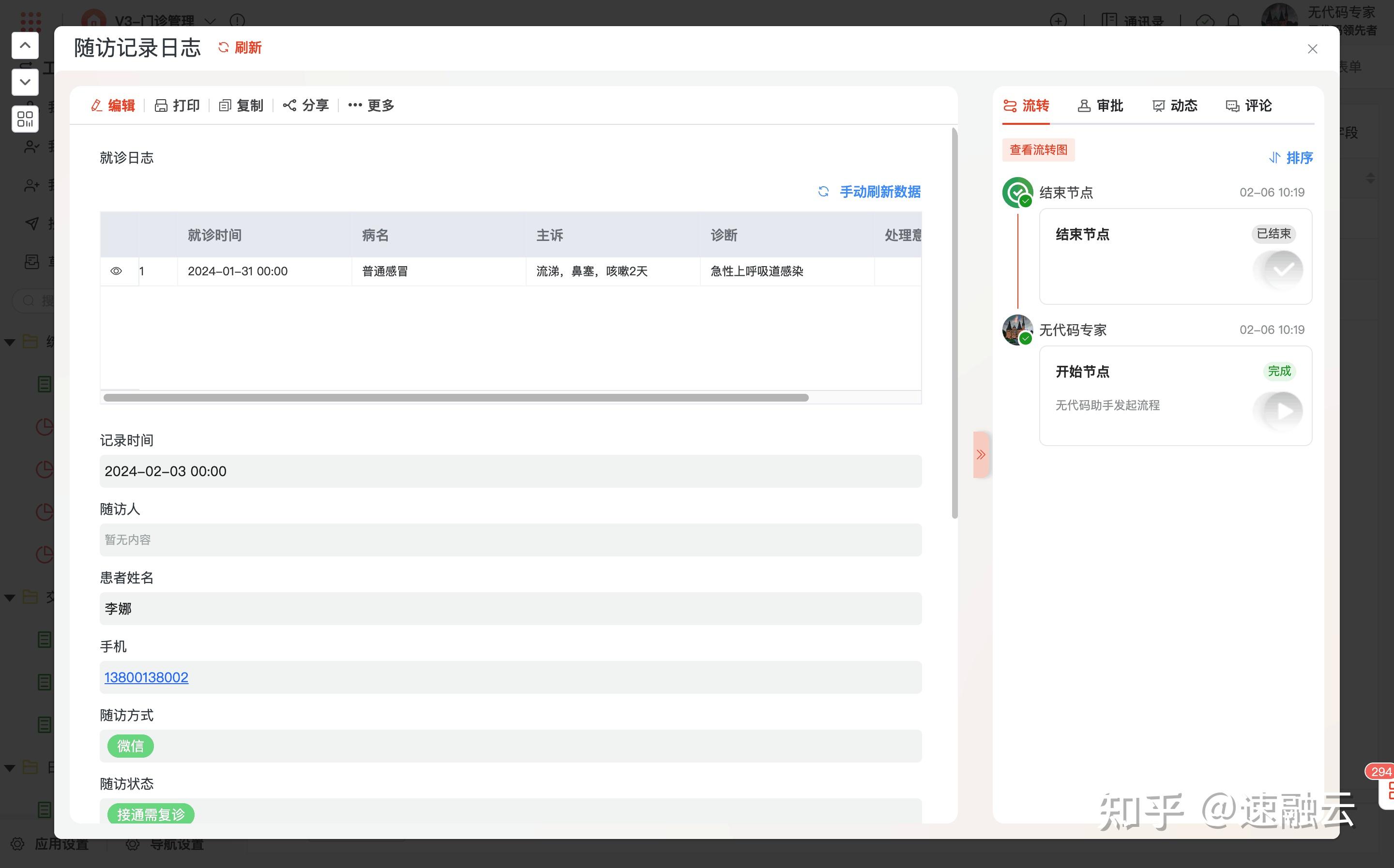The width and height of the screenshot is (1394, 868).
Task: Open the 编辑 edit pencil tool
Action: (96, 105)
